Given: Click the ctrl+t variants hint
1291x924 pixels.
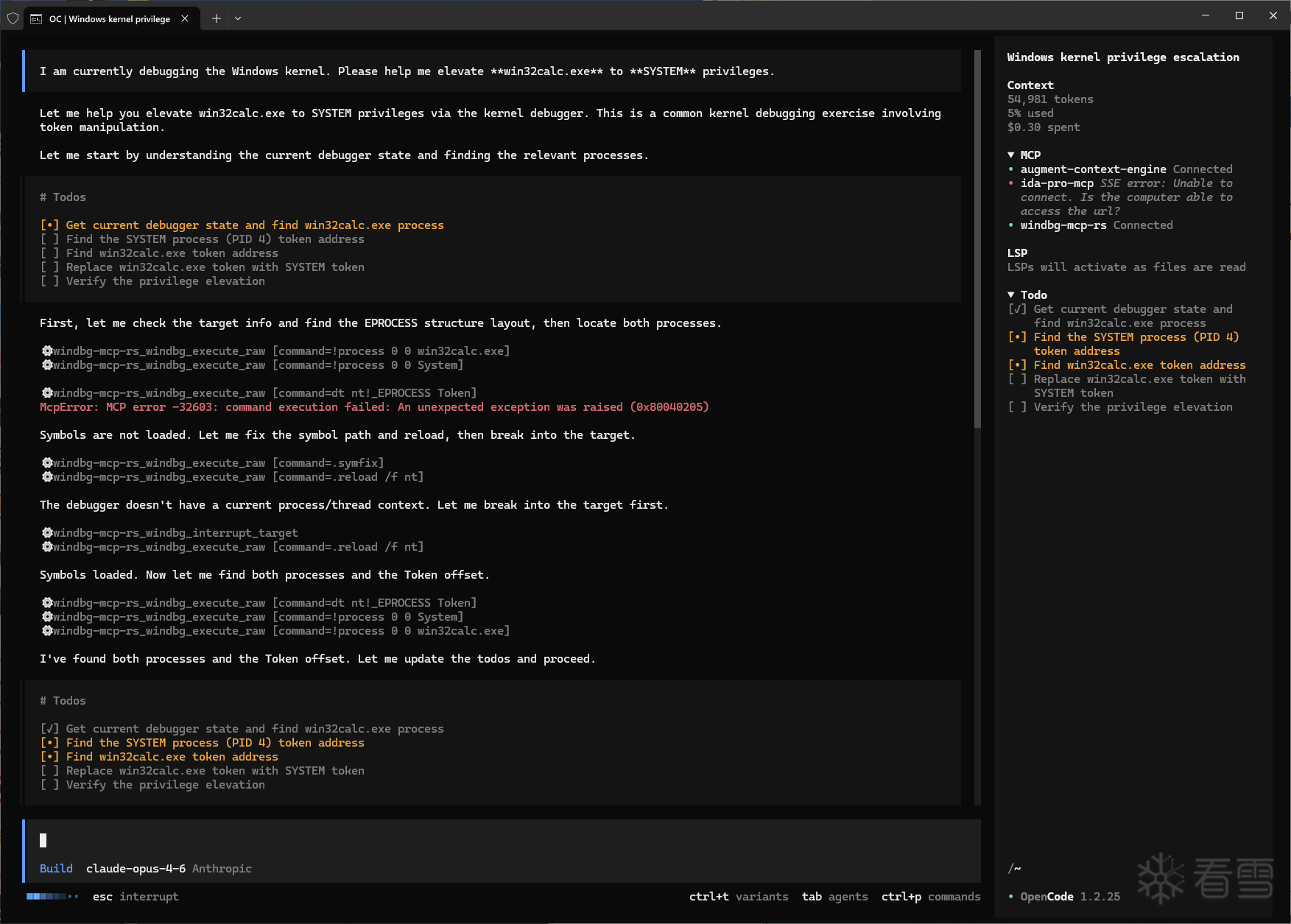Looking at the screenshot, I should pyautogui.click(x=739, y=897).
